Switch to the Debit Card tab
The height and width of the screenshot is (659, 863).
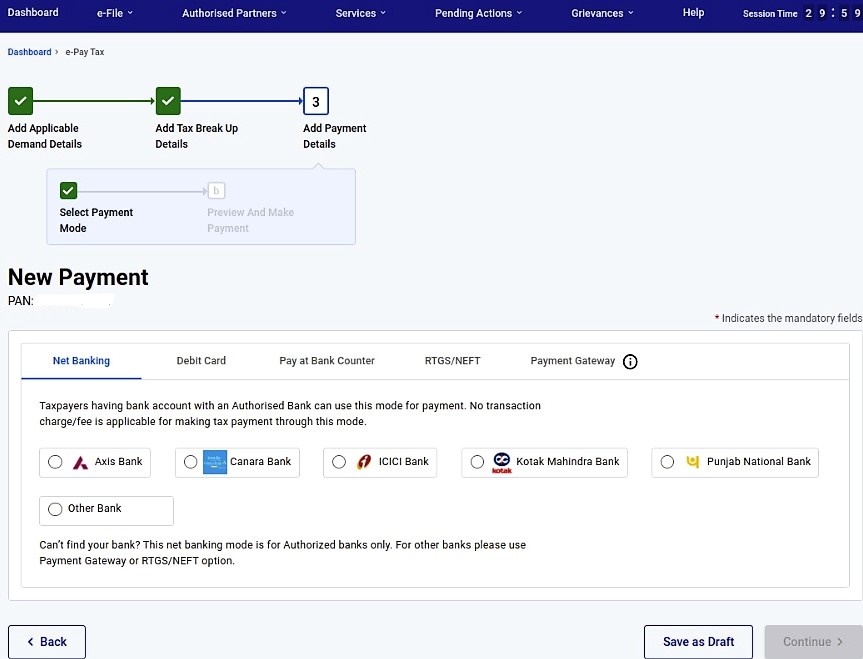(200, 361)
